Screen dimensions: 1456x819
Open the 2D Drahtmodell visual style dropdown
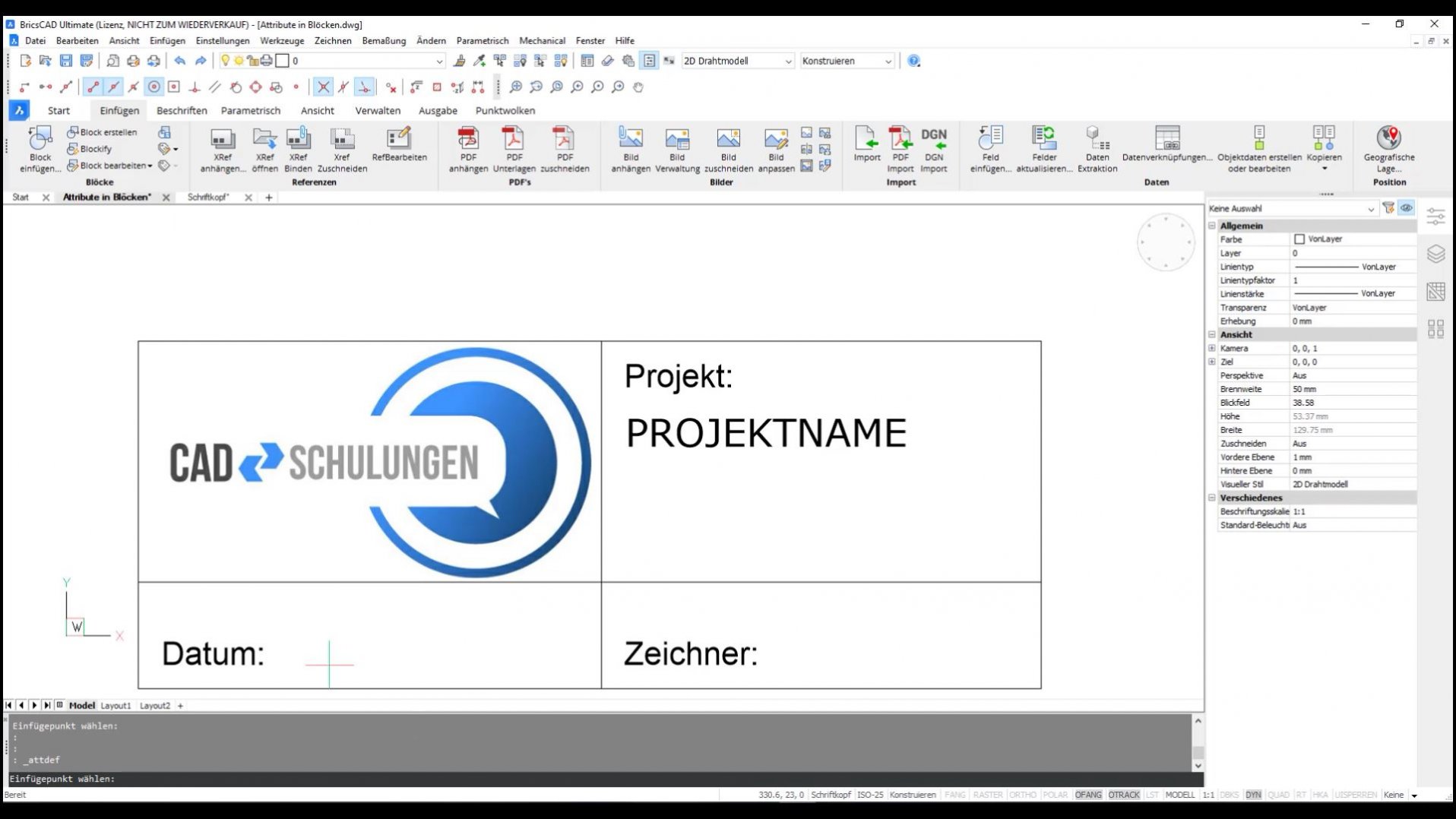click(x=737, y=61)
